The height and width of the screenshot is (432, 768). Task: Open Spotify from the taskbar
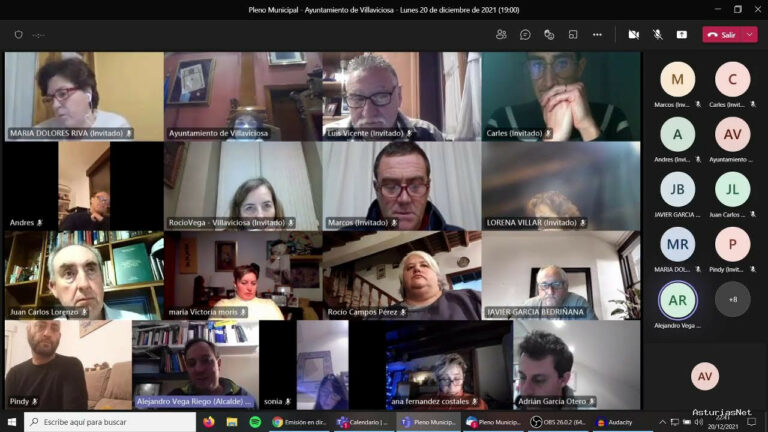point(255,422)
